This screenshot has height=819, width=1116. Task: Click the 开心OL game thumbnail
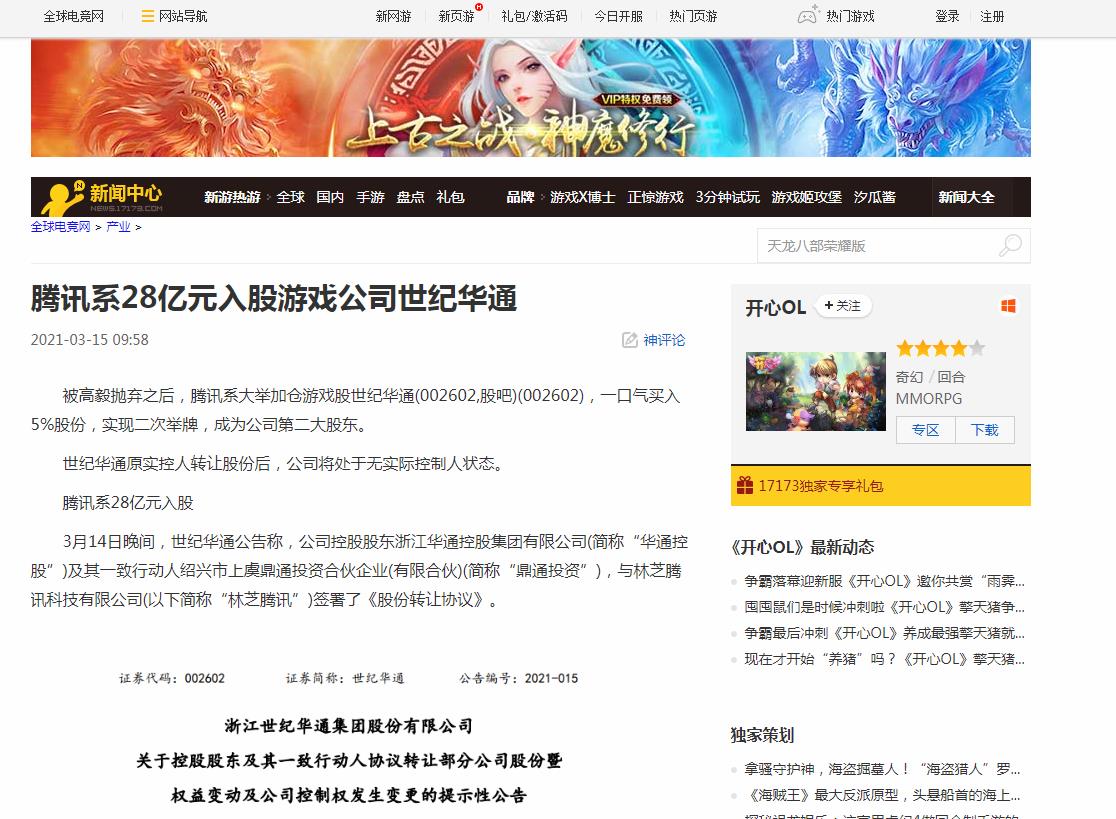point(816,391)
